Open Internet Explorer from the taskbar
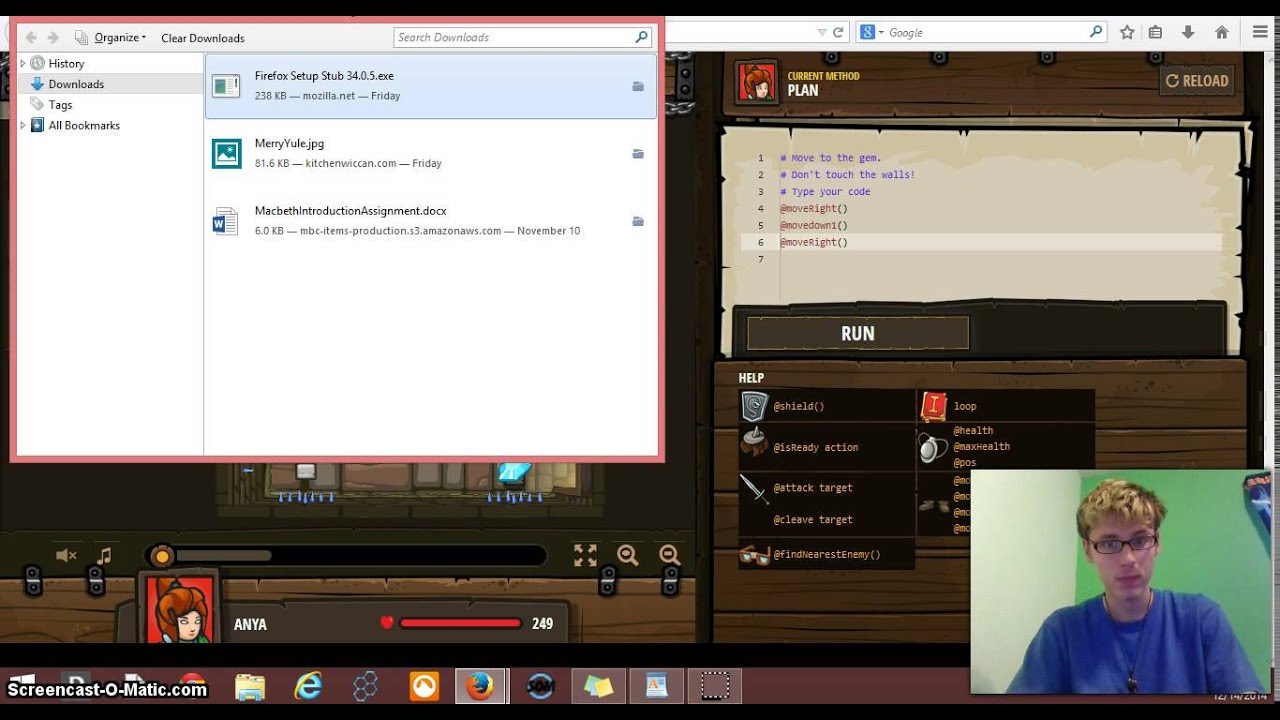The width and height of the screenshot is (1280, 720). coord(308,686)
